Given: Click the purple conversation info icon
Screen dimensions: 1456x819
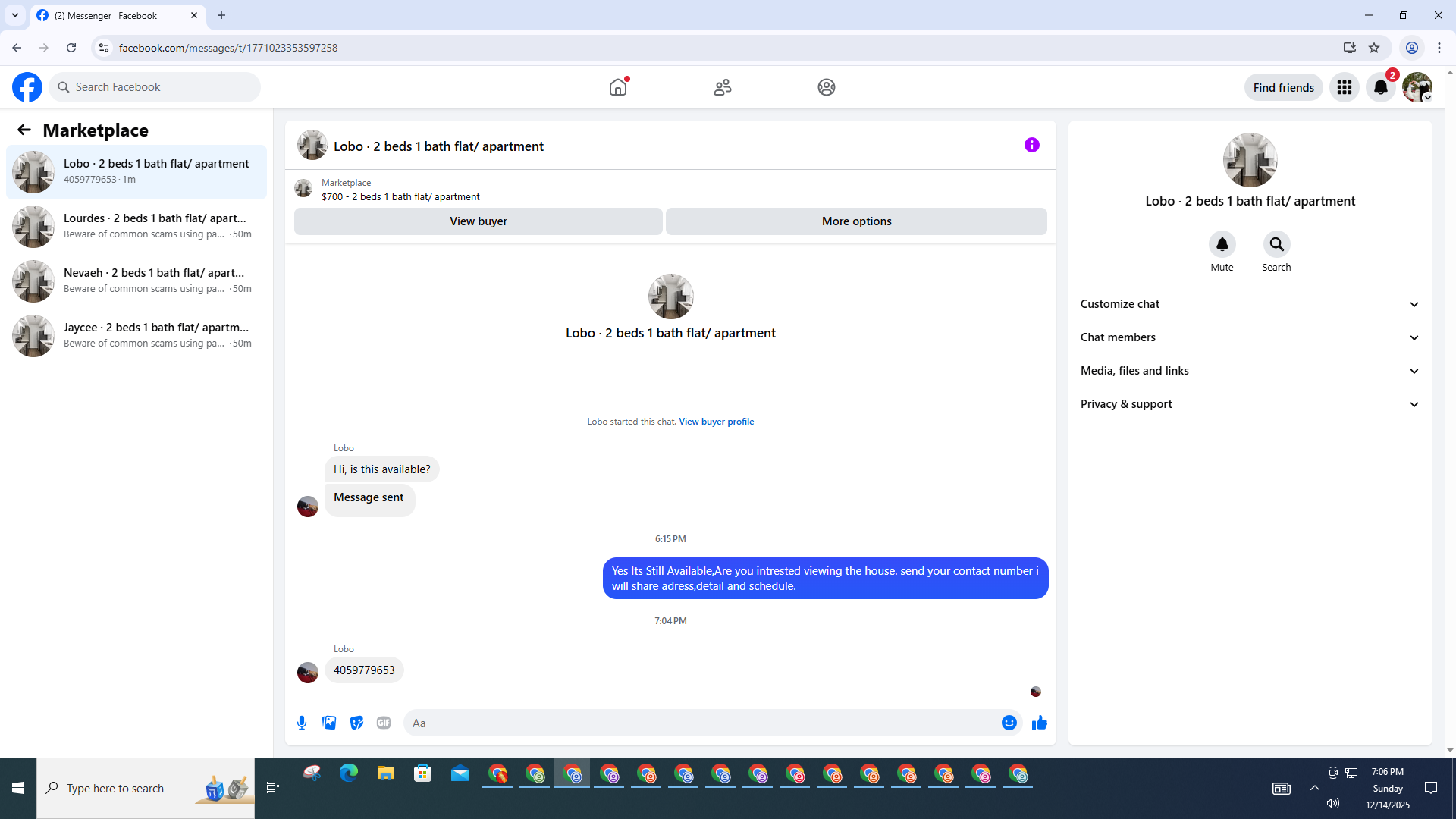Looking at the screenshot, I should pyautogui.click(x=1031, y=145).
